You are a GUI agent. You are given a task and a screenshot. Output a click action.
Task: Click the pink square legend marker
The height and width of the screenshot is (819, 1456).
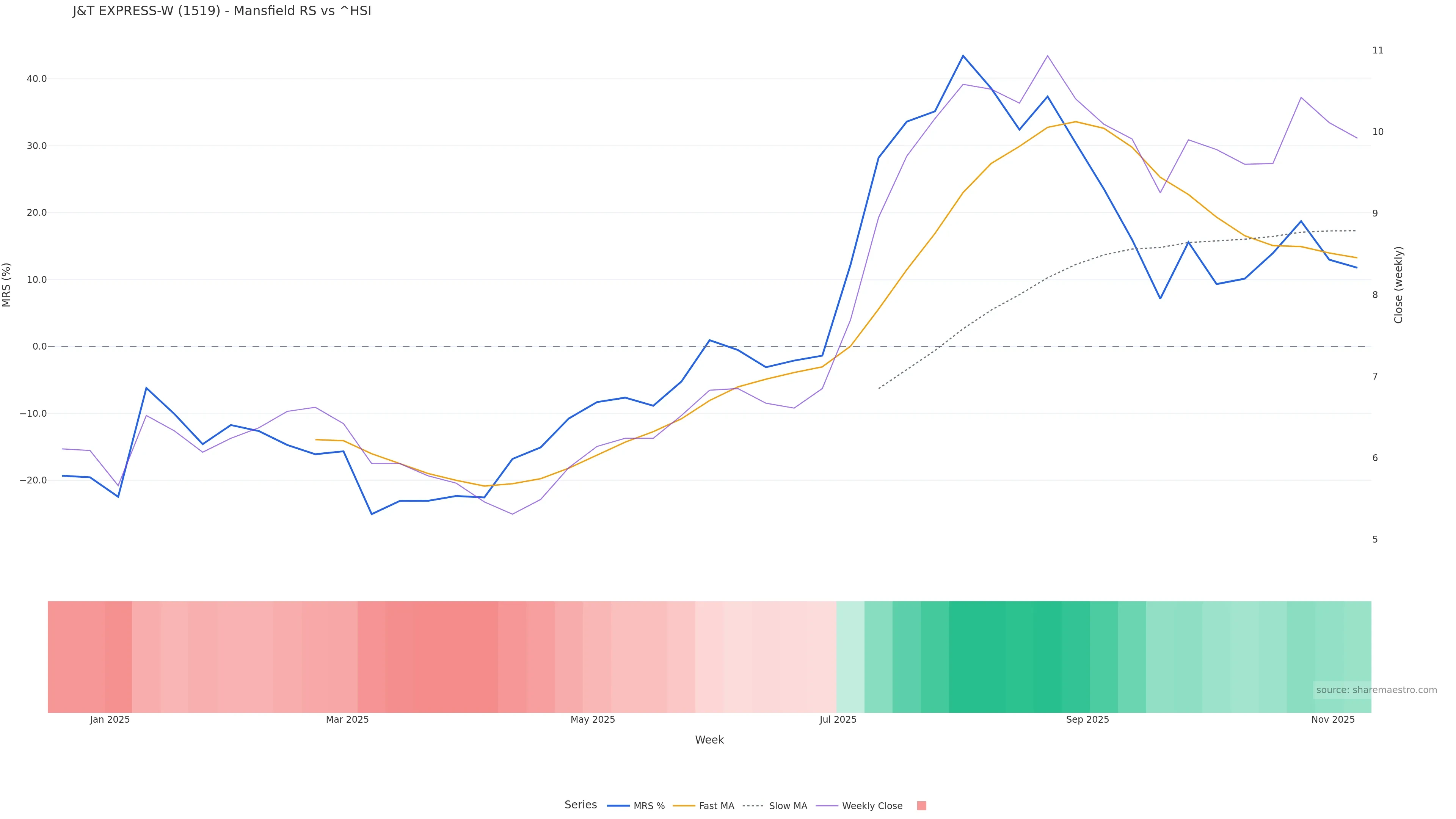coord(921,806)
